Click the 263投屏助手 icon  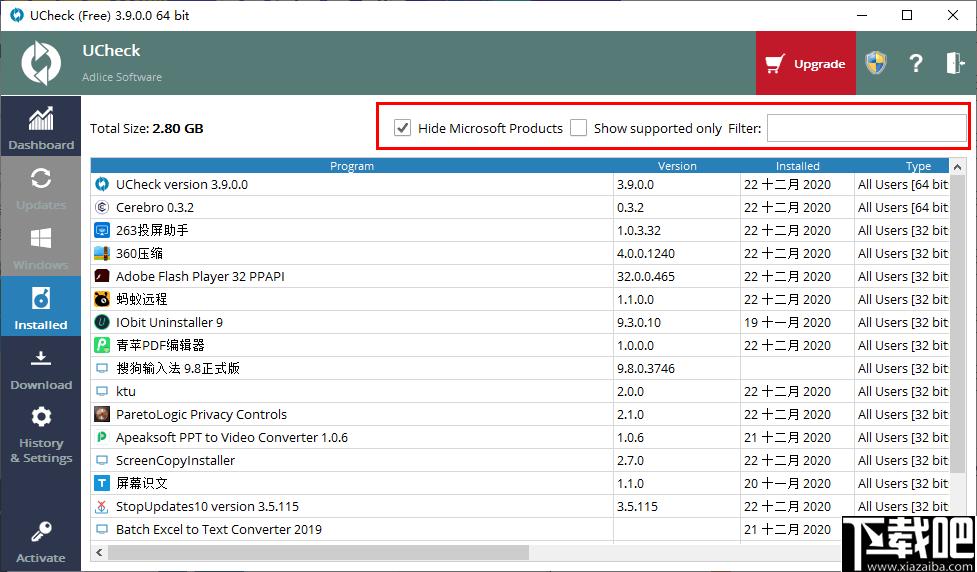pos(102,231)
